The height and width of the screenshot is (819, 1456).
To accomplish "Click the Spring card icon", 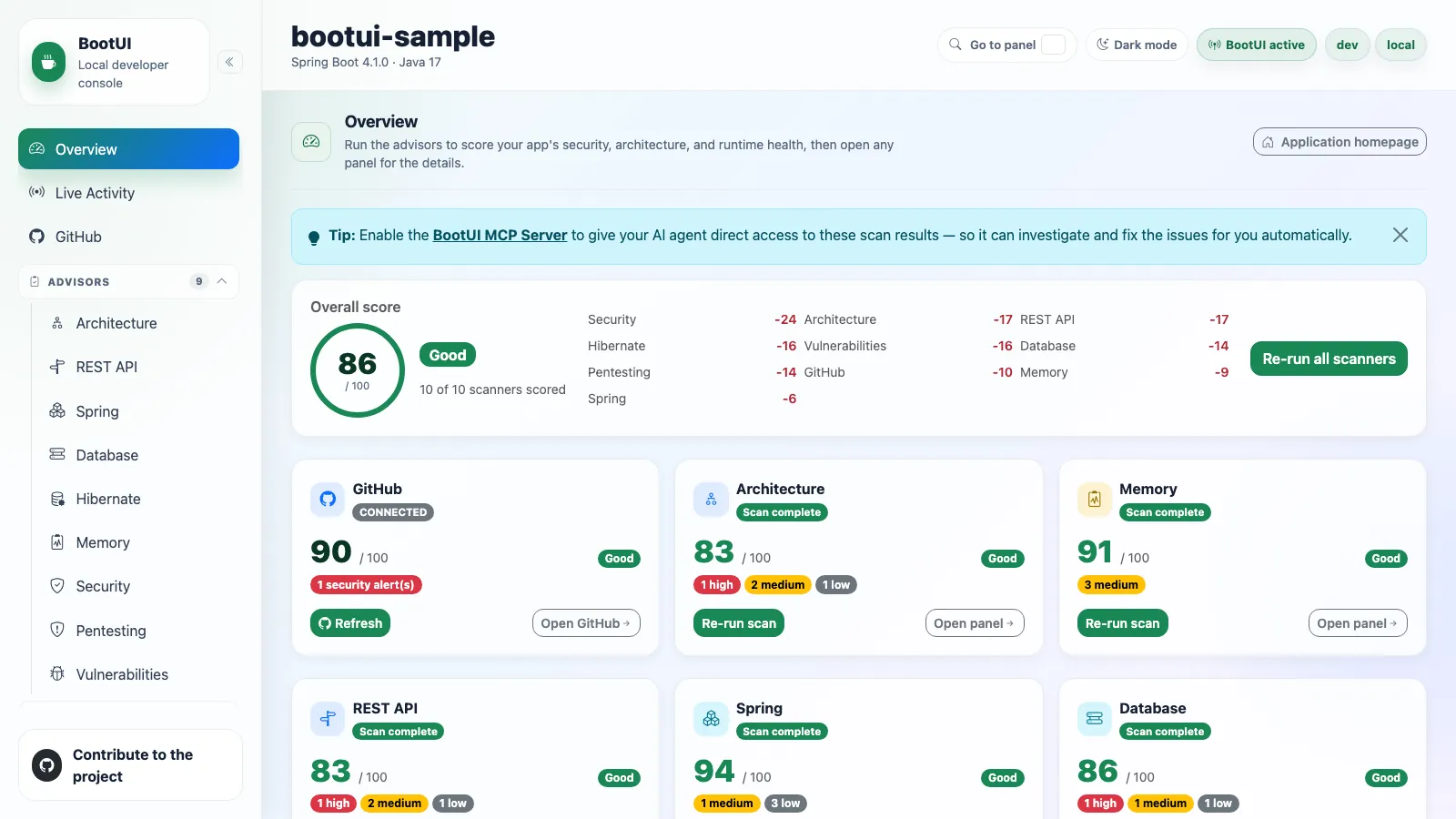I will [x=711, y=718].
